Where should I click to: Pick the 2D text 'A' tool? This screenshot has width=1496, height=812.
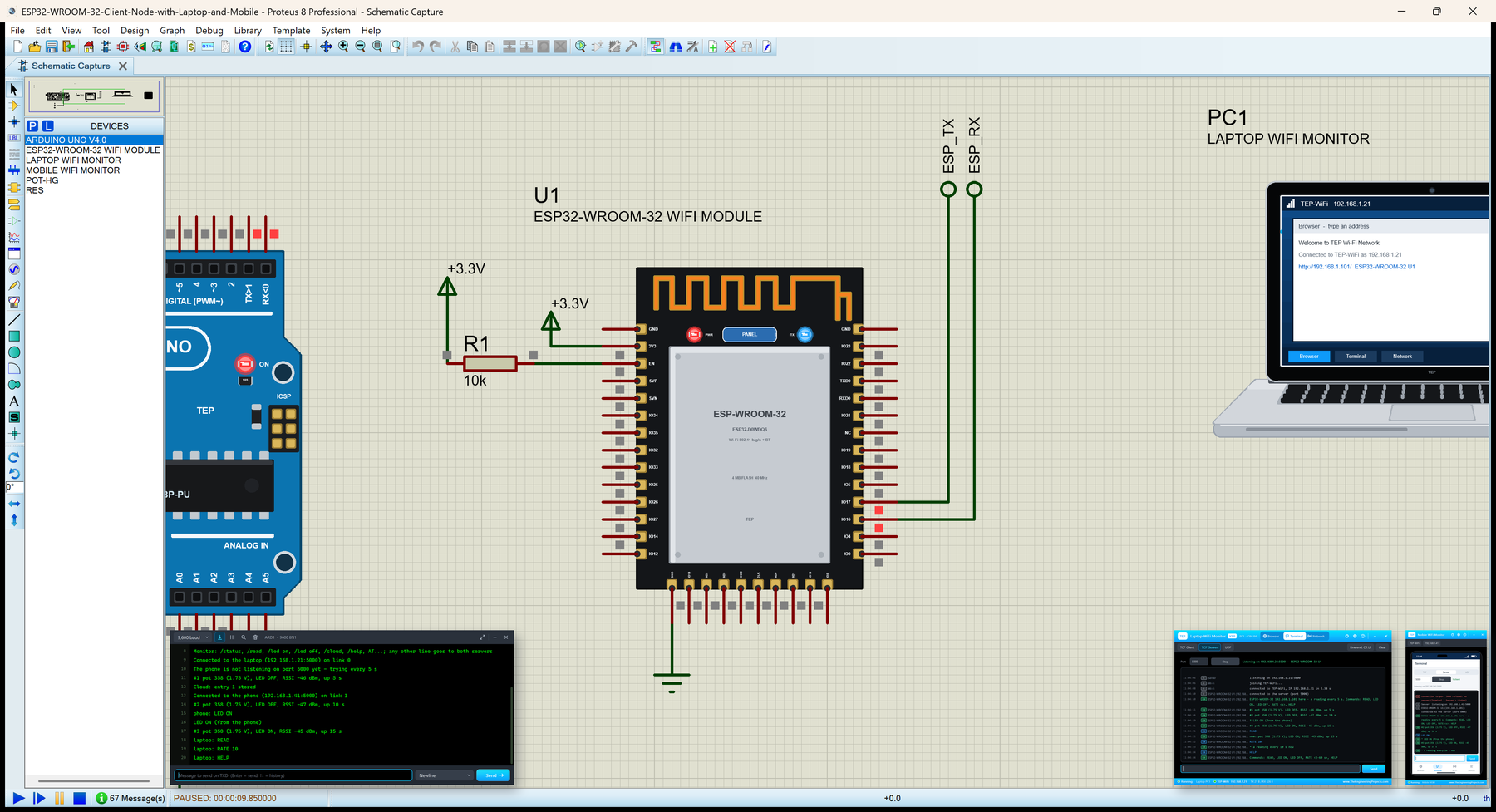click(13, 401)
